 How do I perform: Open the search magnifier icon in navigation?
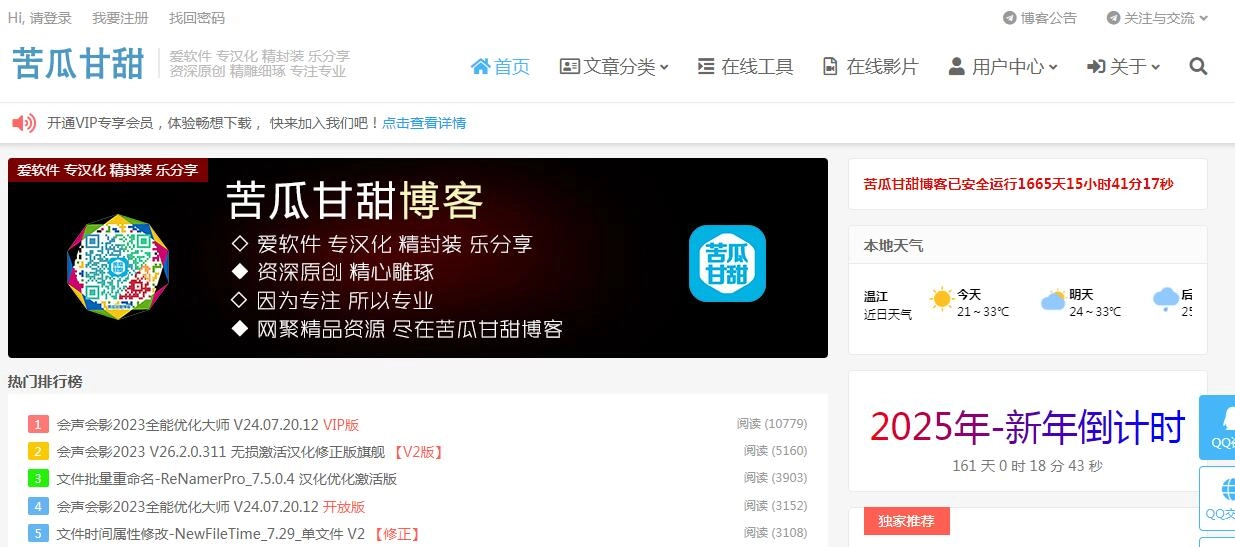click(1198, 67)
